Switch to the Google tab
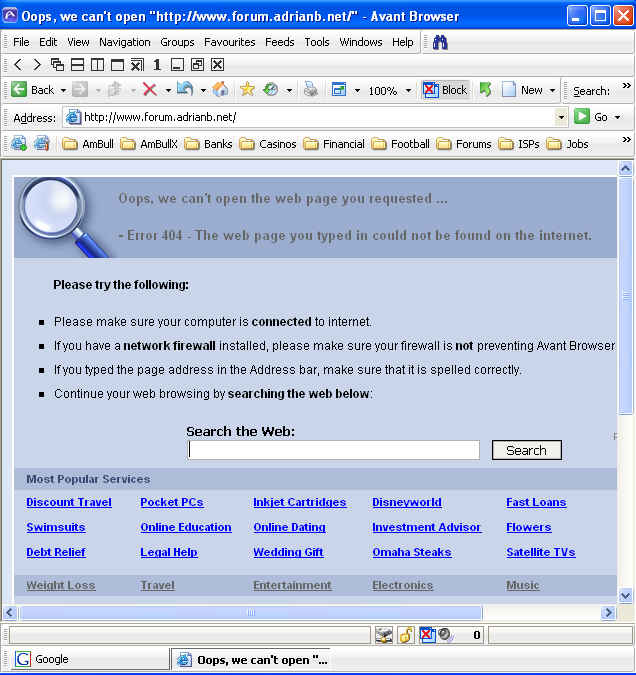 pos(90,659)
